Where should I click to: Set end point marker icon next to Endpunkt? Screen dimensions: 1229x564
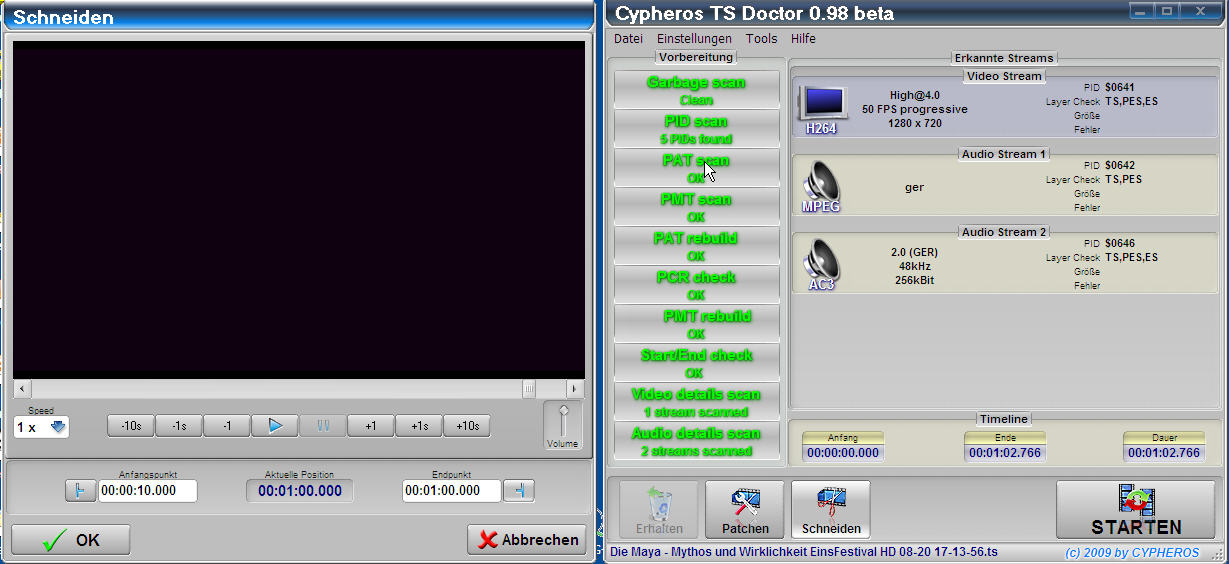click(x=520, y=491)
